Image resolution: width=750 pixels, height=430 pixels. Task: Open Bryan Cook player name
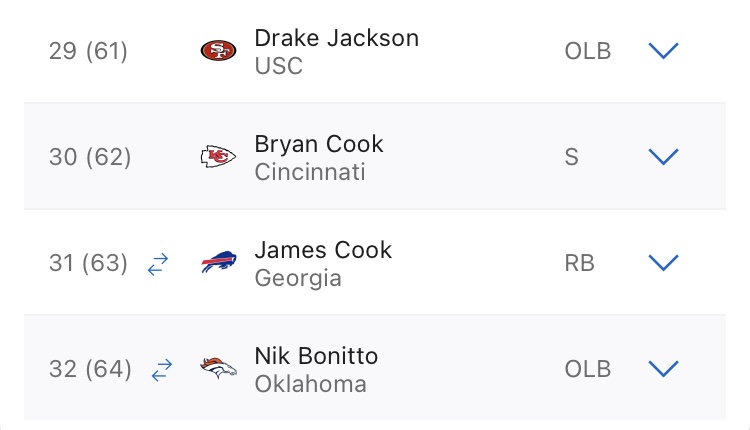coord(319,144)
